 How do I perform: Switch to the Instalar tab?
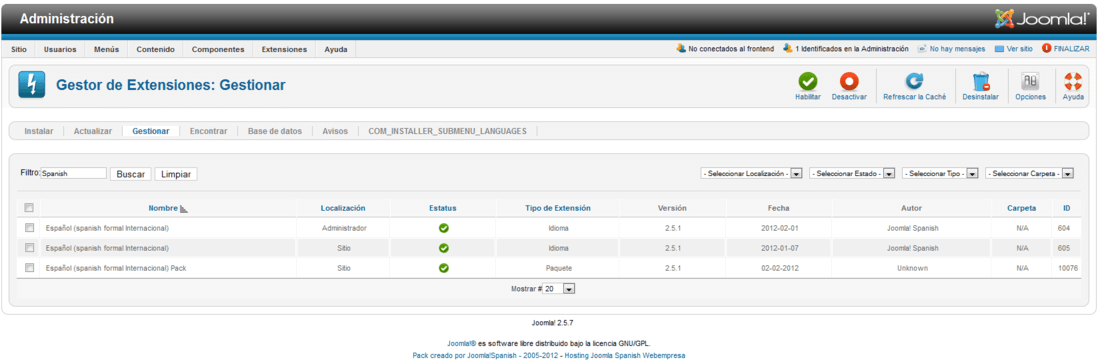tap(39, 131)
